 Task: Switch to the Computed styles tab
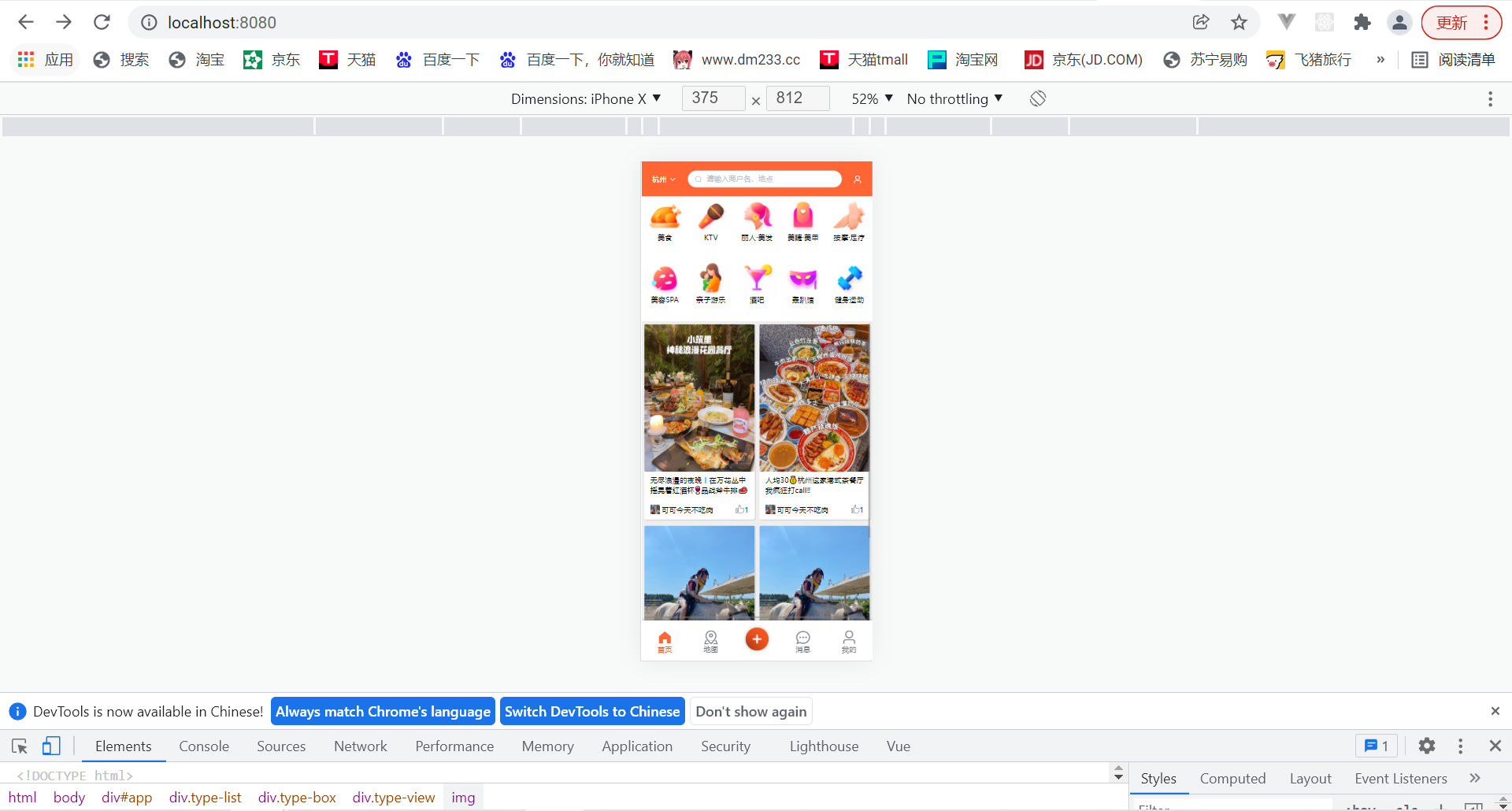pyautogui.click(x=1232, y=779)
